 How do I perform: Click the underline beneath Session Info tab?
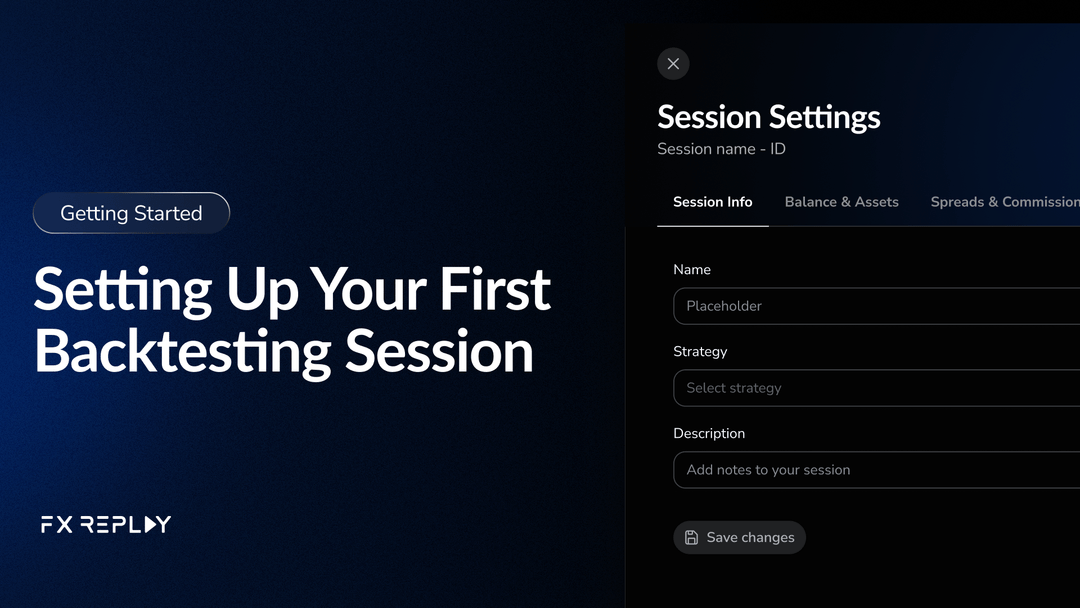[x=712, y=225]
